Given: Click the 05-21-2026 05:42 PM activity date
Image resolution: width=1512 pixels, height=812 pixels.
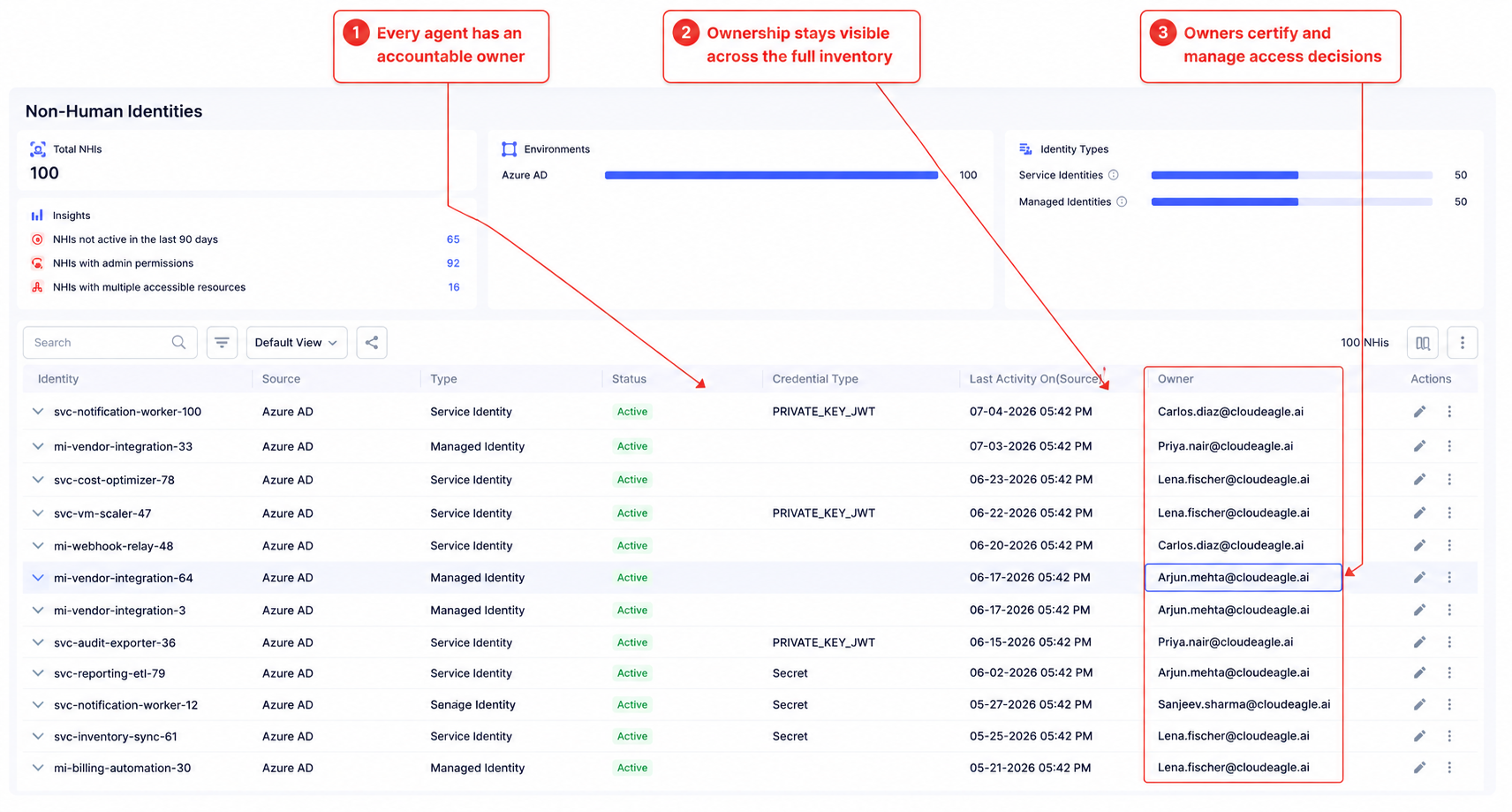Looking at the screenshot, I should pyautogui.click(x=1030, y=768).
